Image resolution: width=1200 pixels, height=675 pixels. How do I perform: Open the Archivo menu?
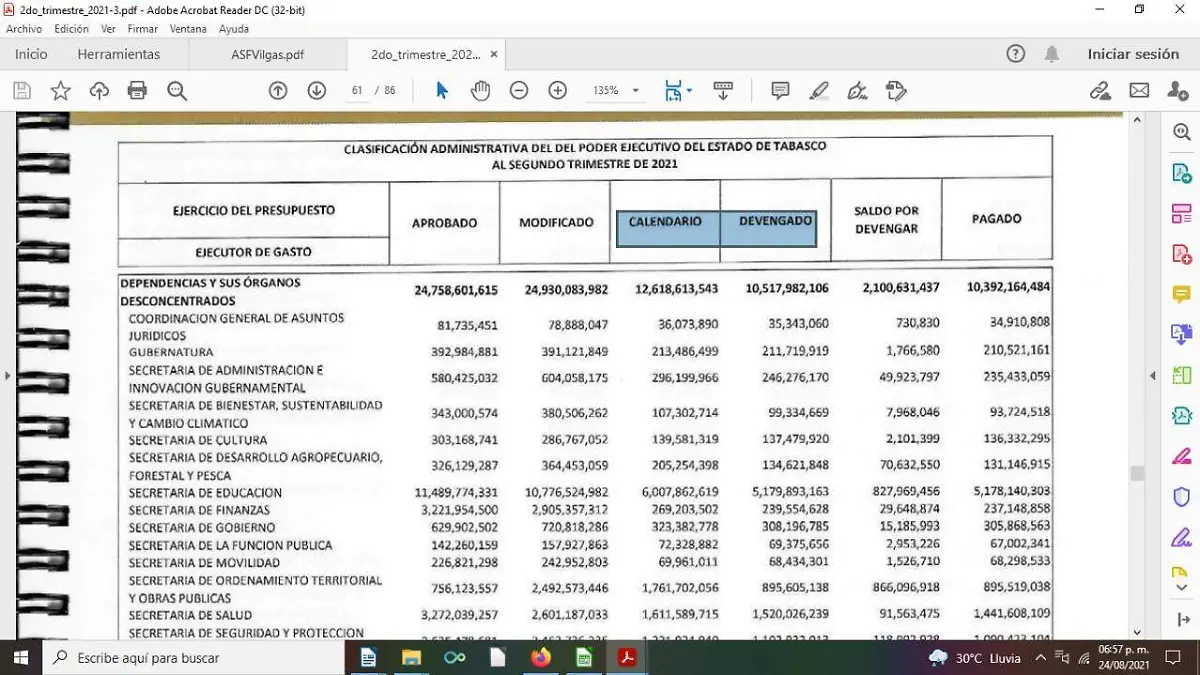tap(24, 29)
